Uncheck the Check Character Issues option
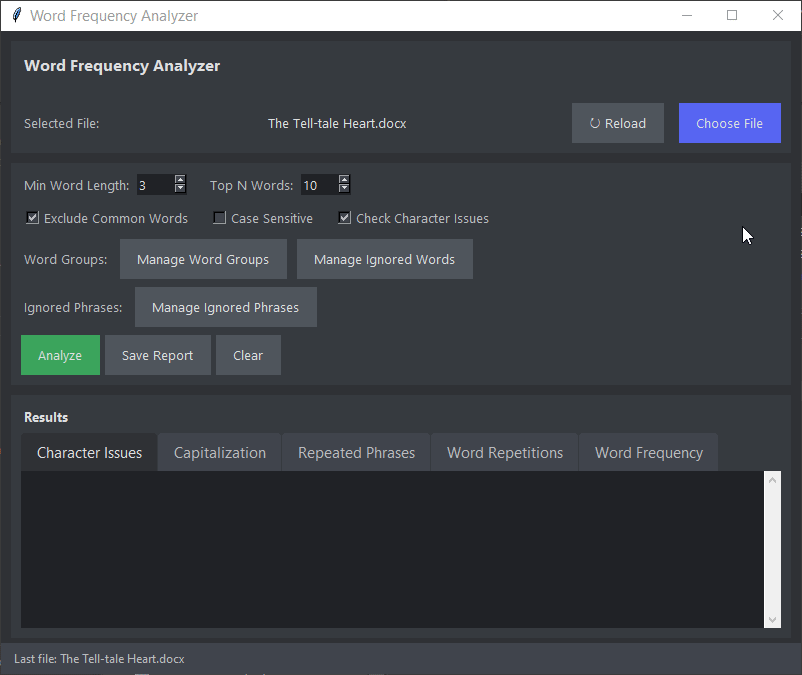Image resolution: width=802 pixels, height=675 pixels. tap(345, 218)
